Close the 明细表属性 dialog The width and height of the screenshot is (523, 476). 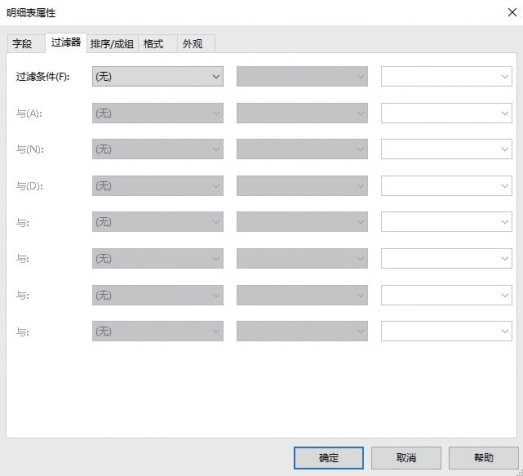[512, 12]
